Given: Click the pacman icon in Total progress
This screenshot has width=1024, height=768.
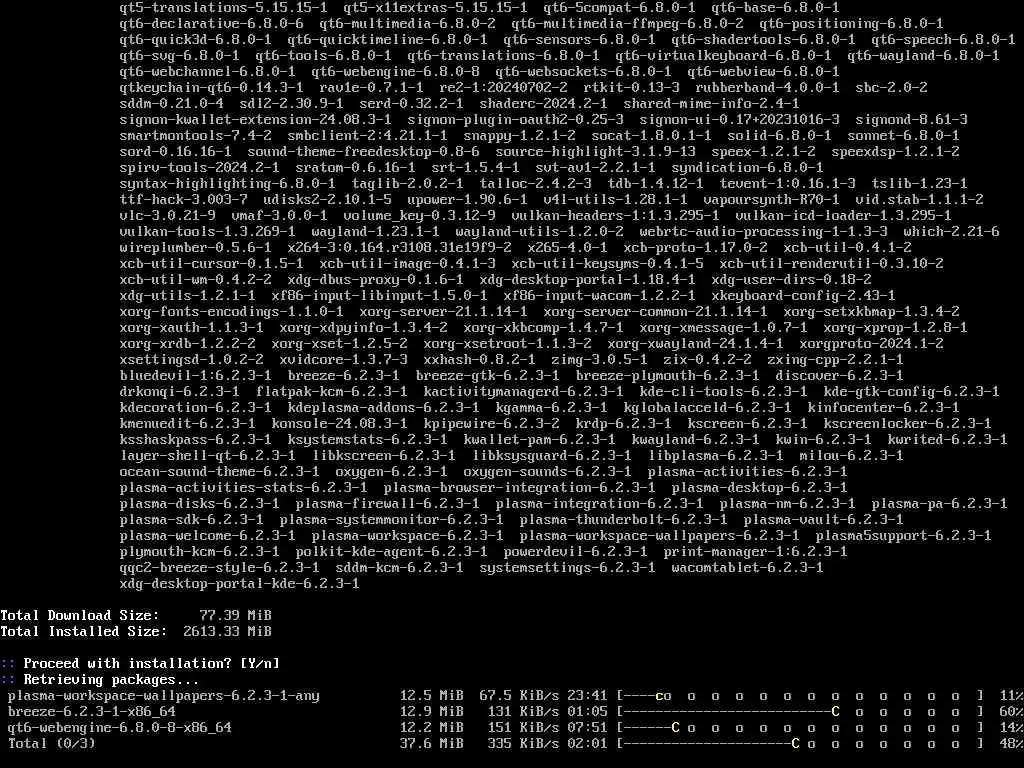Looking at the screenshot, I should coord(795,744).
